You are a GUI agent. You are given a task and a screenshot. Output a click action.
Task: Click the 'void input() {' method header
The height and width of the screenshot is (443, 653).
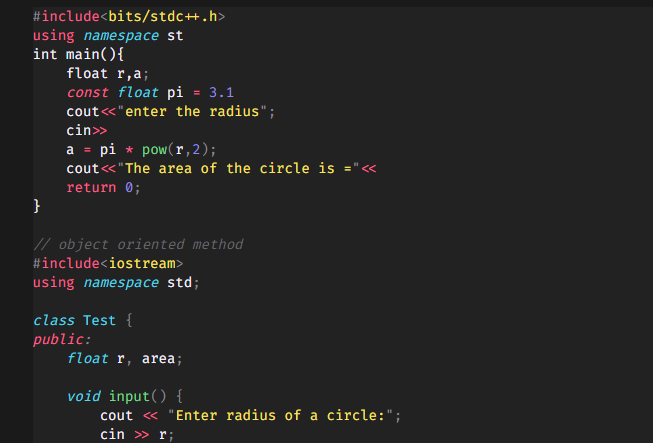coord(125,396)
